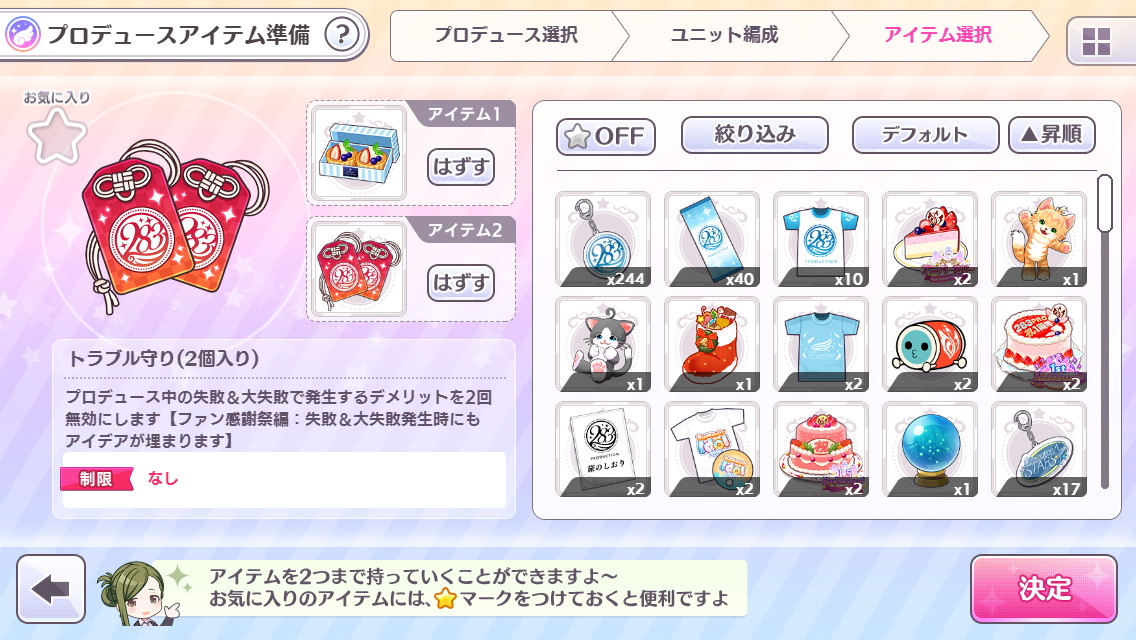
Task: Click the help question mark icon
Action: pos(342,34)
